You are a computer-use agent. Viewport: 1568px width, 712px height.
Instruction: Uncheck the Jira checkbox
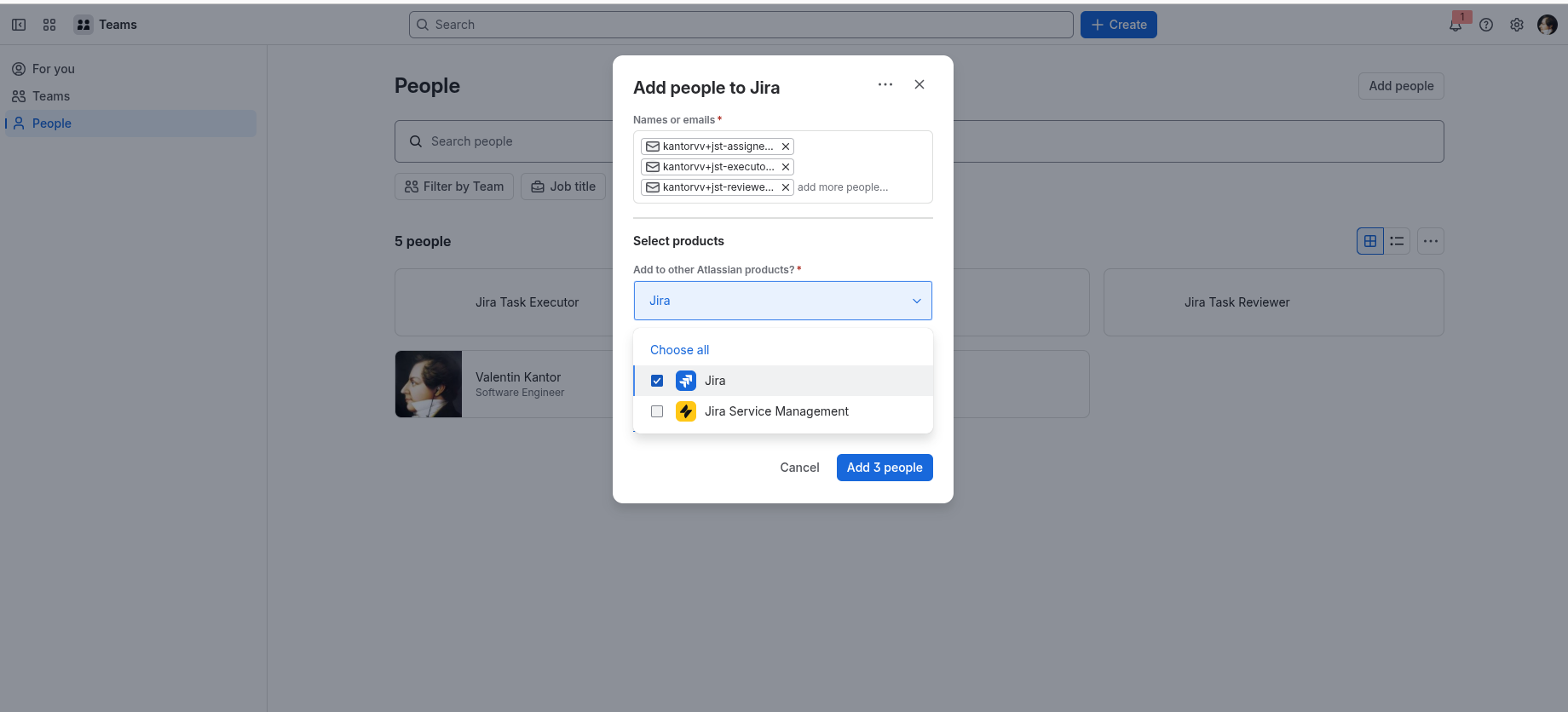[657, 381]
